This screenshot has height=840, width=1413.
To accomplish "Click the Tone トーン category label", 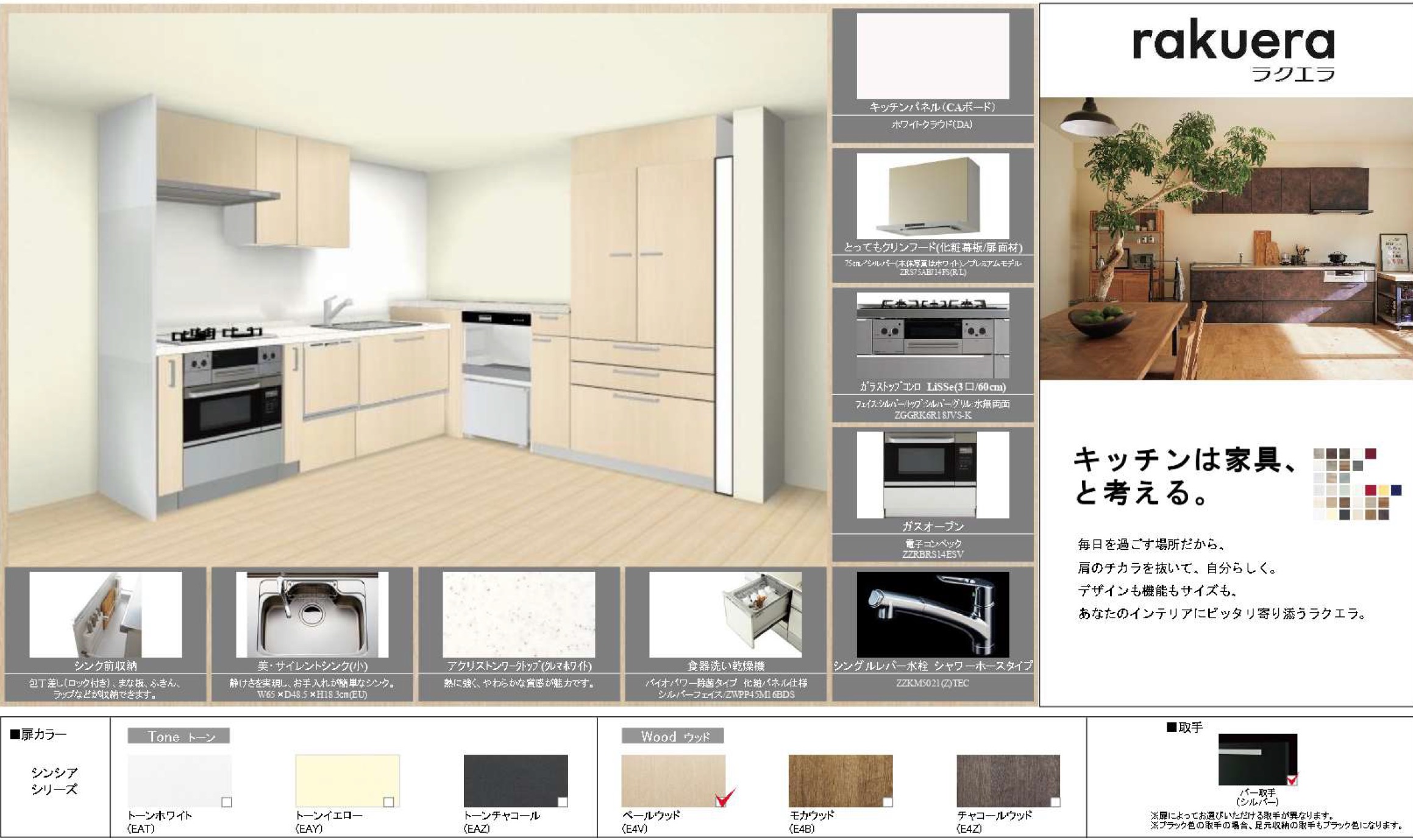I will (x=179, y=736).
